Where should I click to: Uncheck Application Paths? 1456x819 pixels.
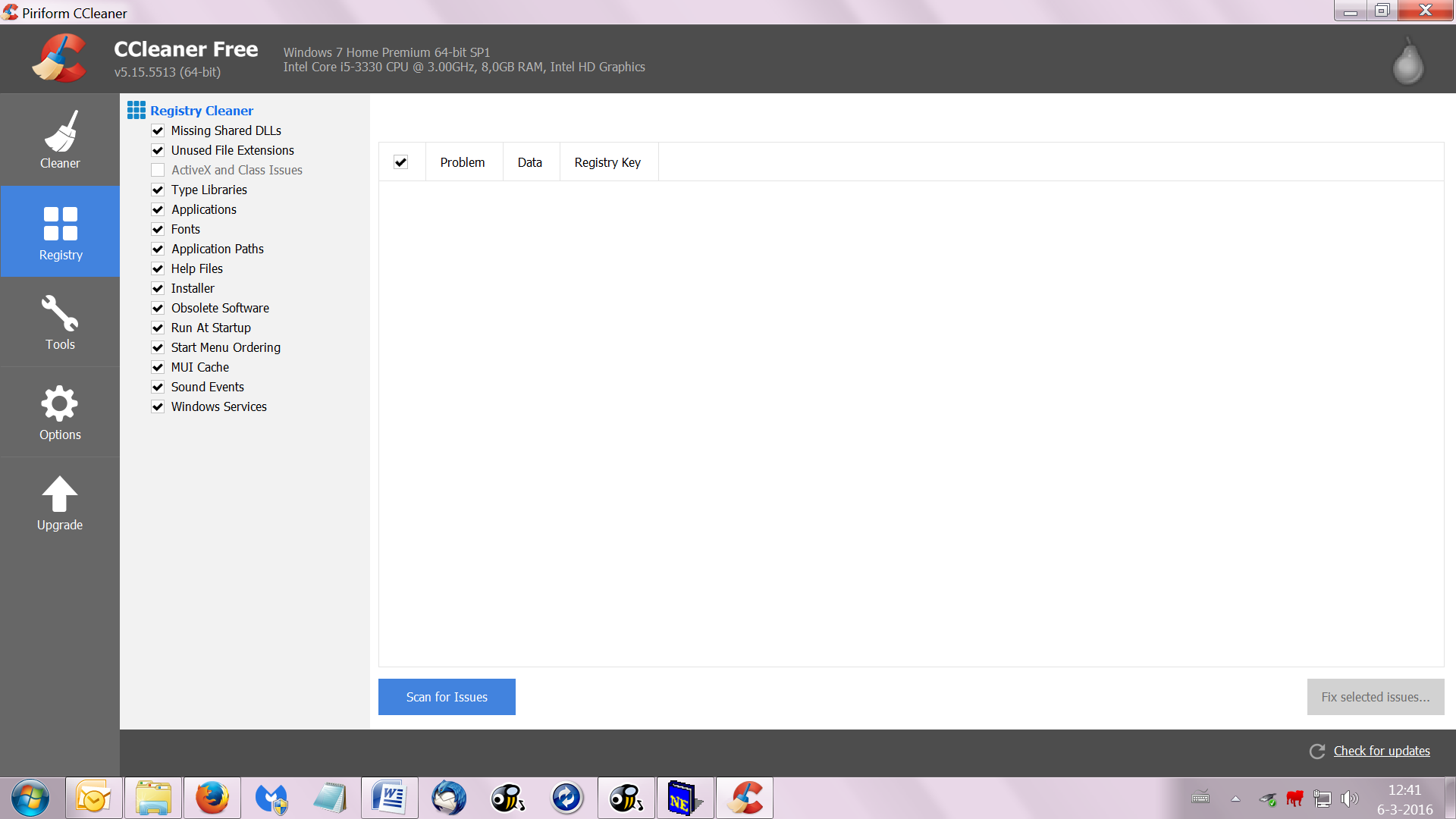[158, 249]
